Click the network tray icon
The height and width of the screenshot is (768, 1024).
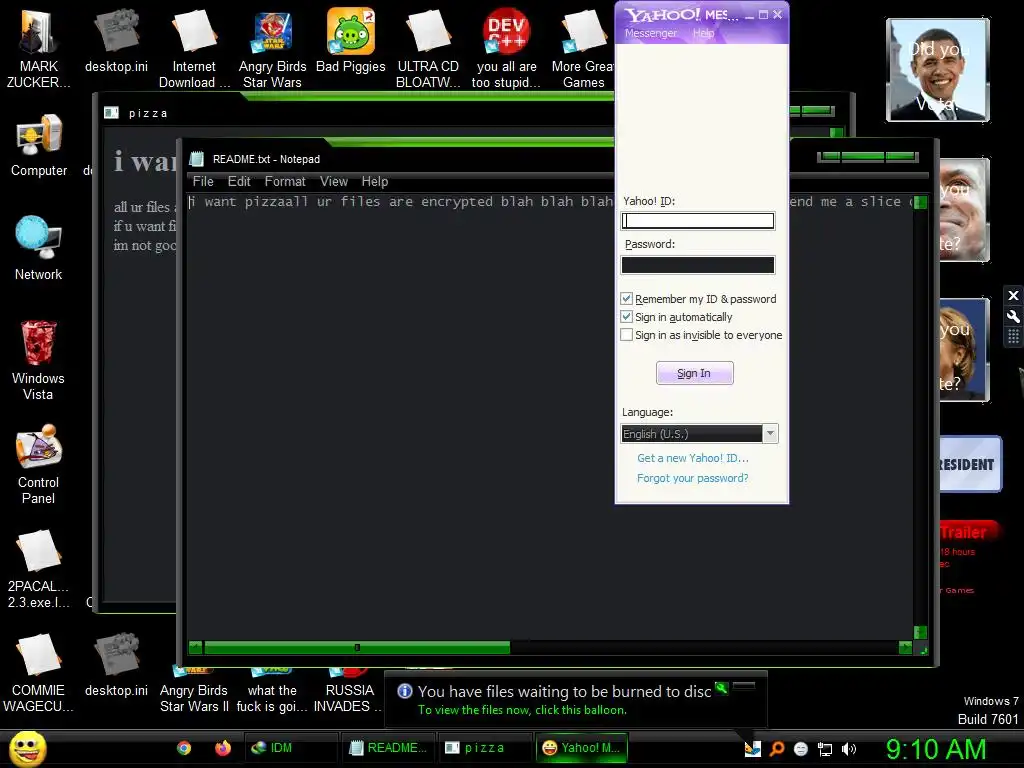click(825, 749)
